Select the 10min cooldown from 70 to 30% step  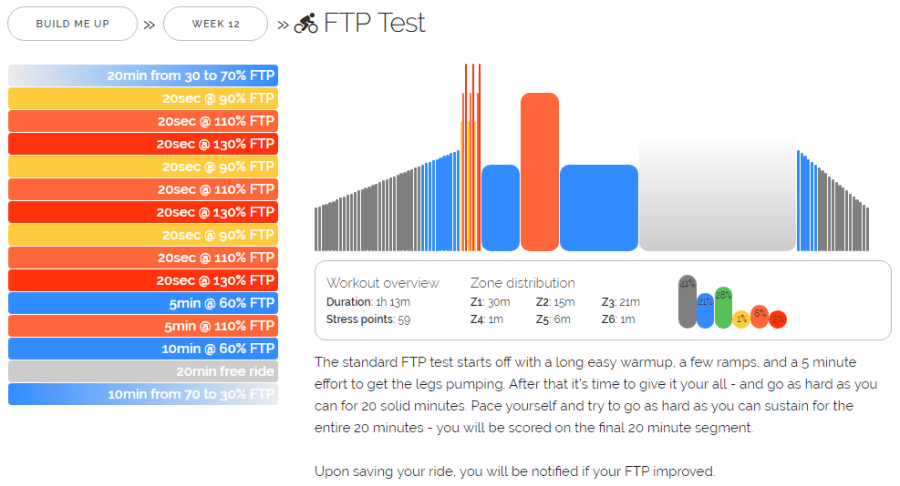coord(143,394)
